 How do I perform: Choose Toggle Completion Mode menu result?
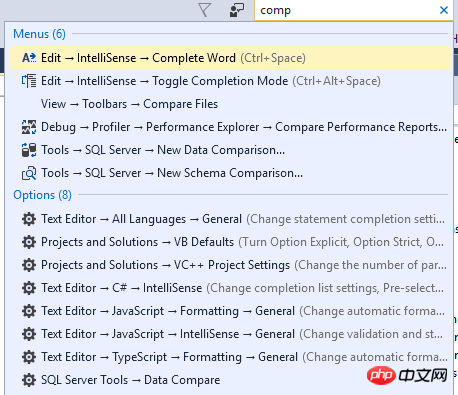coord(230,81)
